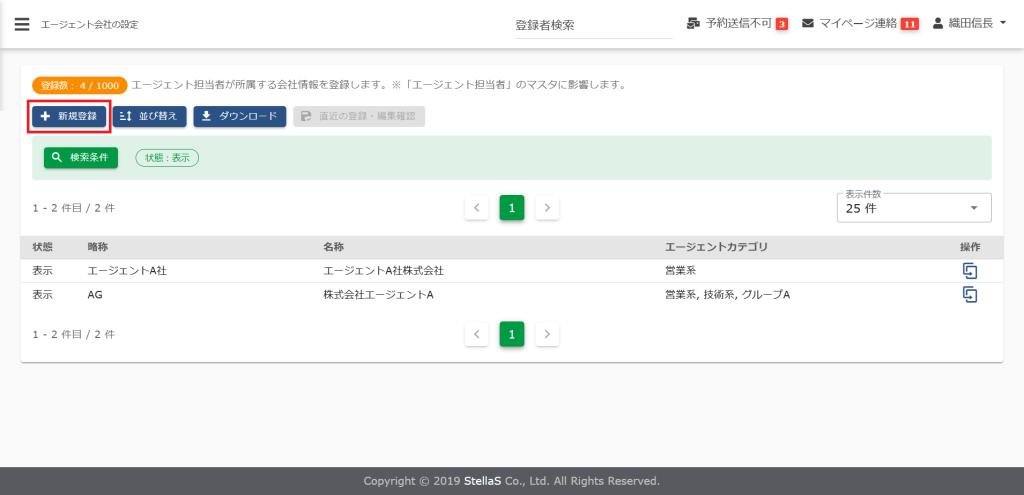Image resolution: width=1024 pixels, height=495 pixels.
Task: Click bottom pagination previous arrow
Action: click(x=477, y=334)
